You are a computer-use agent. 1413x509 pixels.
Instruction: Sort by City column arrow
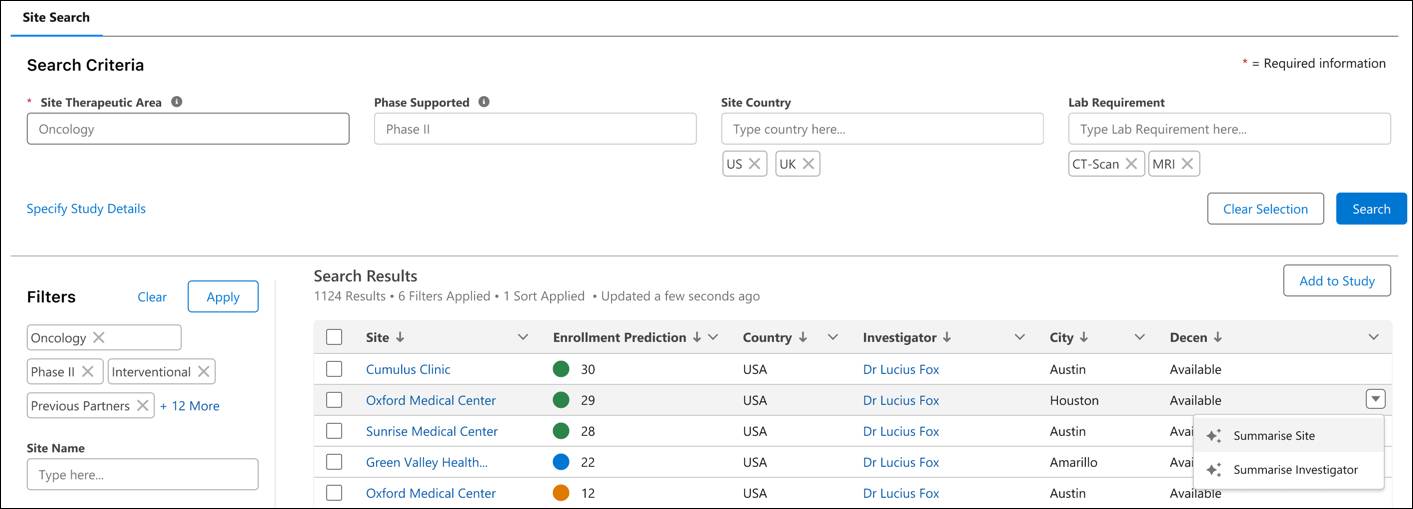(1083, 338)
